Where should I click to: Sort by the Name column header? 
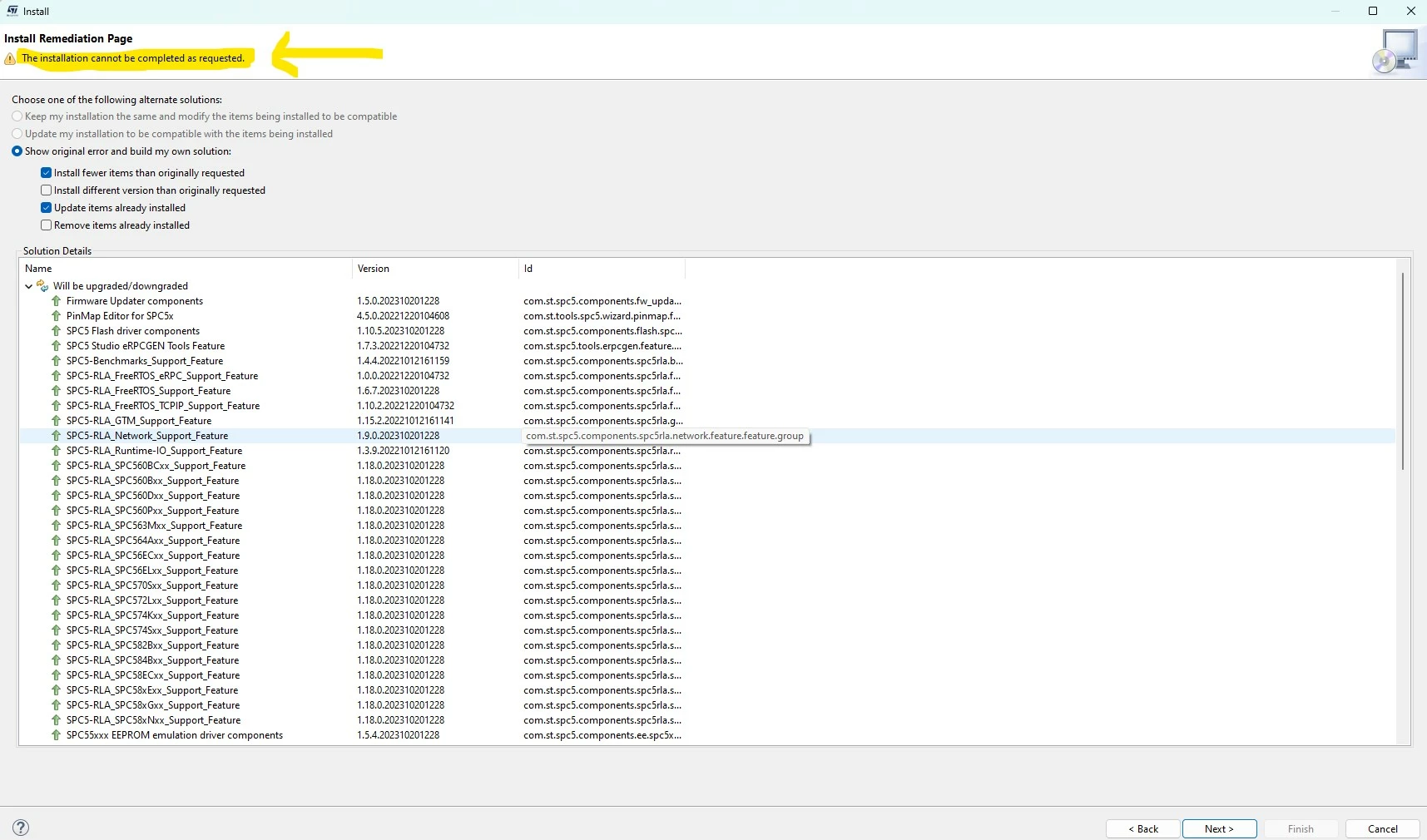(186, 269)
